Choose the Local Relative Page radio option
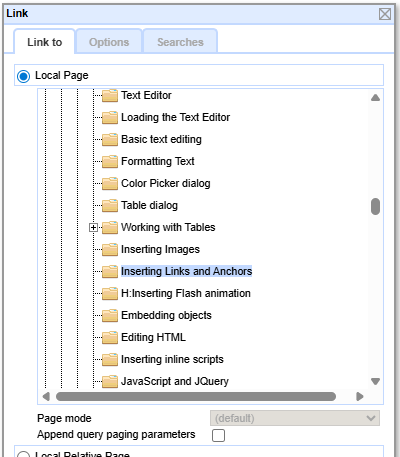This screenshot has height=457, width=400. 23,455
